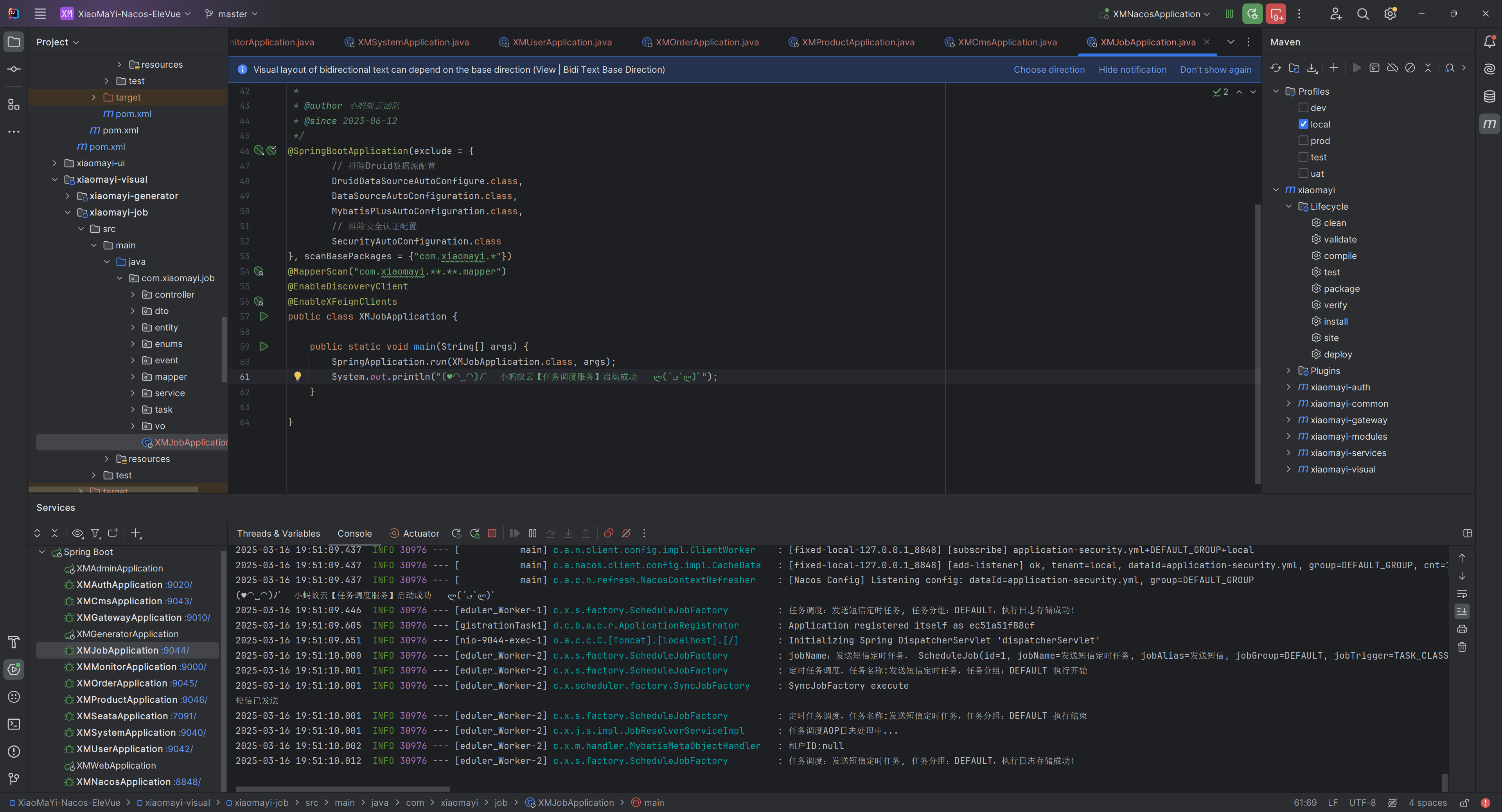The image size is (1502, 812).
Task: Enable the test Maven profile
Action: [1303, 157]
